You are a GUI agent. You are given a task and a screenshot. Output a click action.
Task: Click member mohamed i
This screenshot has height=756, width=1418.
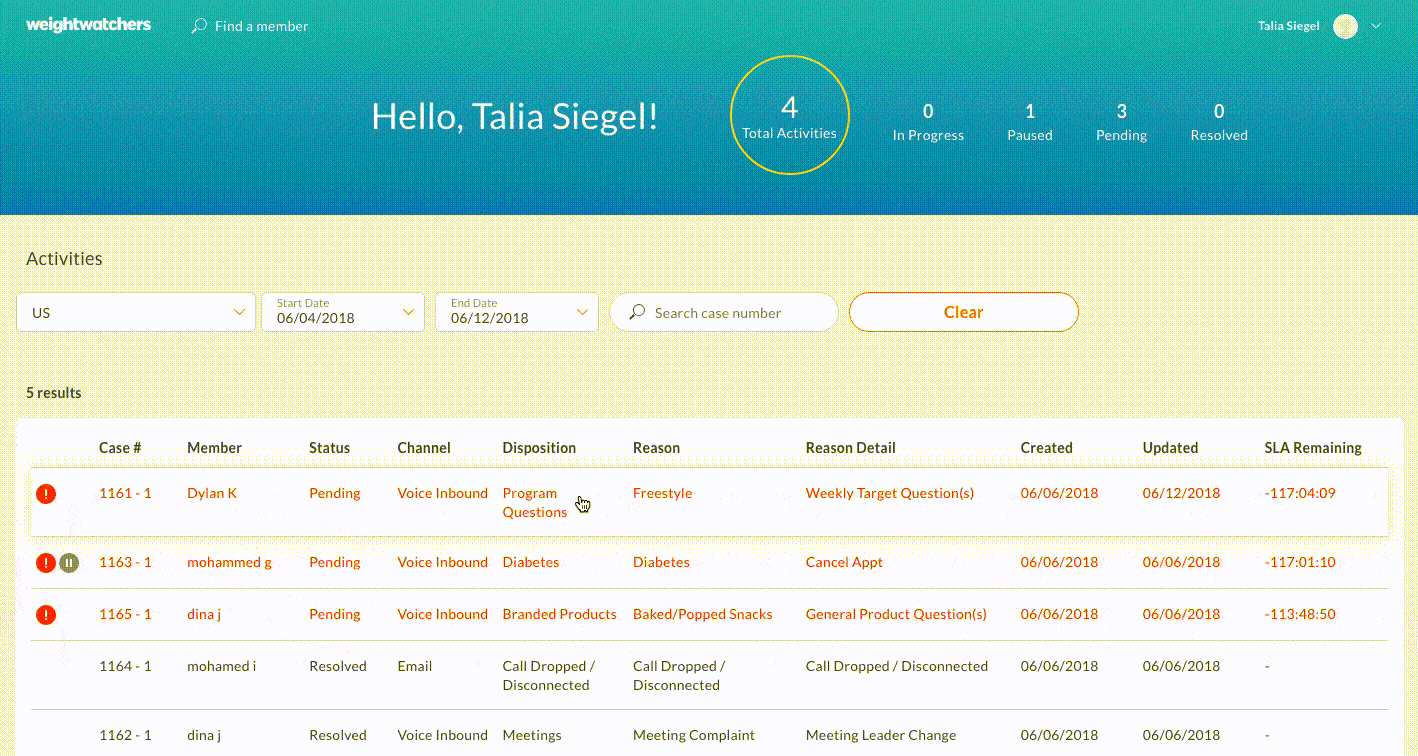[x=221, y=666]
